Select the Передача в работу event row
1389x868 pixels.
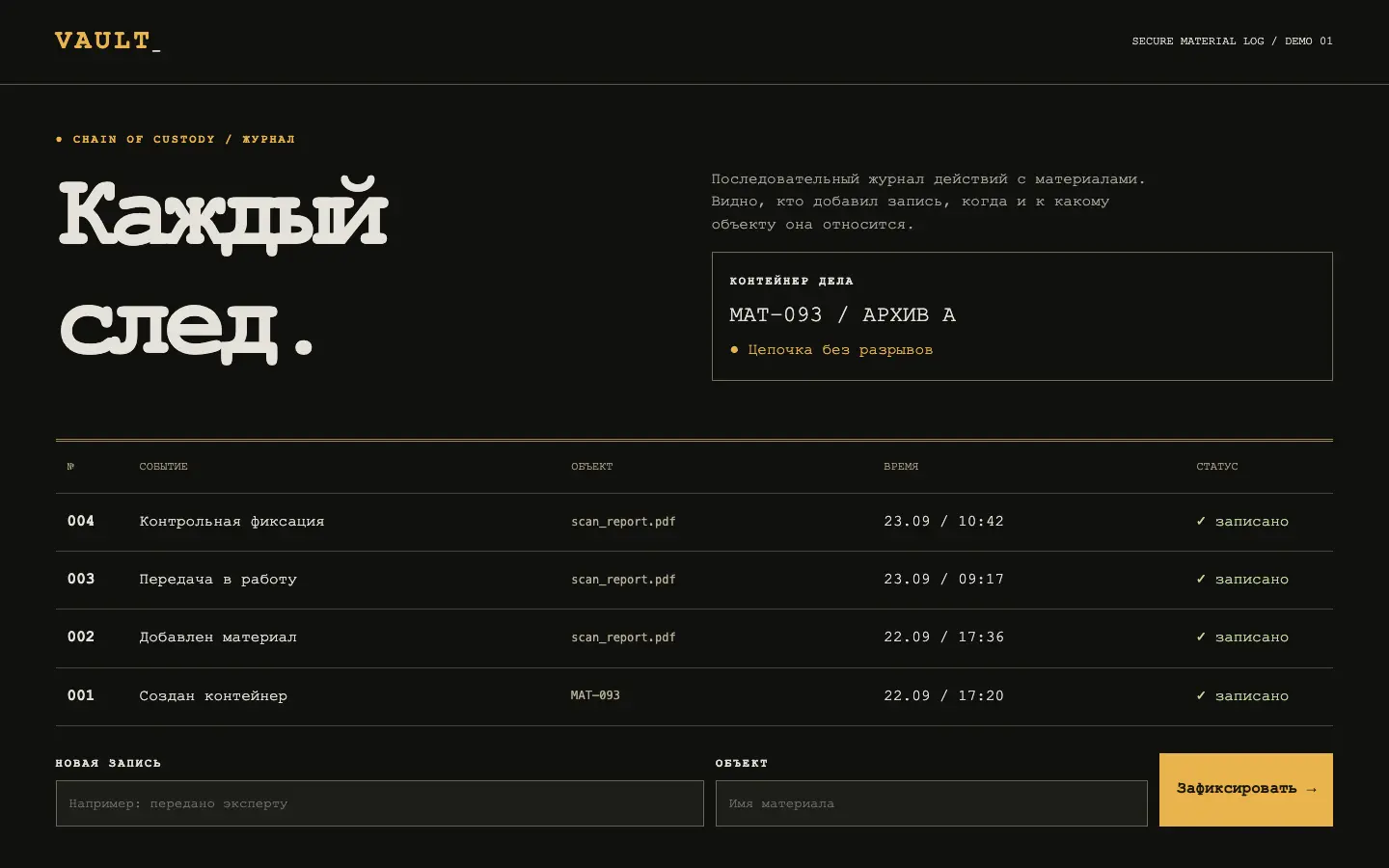[694, 580]
